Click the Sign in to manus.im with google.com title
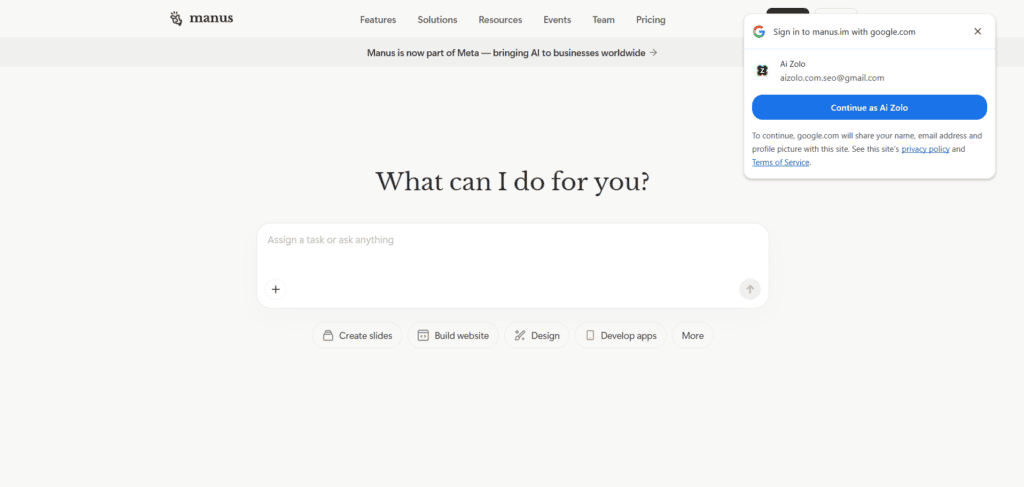Viewport: 1024px width, 487px height. point(844,31)
